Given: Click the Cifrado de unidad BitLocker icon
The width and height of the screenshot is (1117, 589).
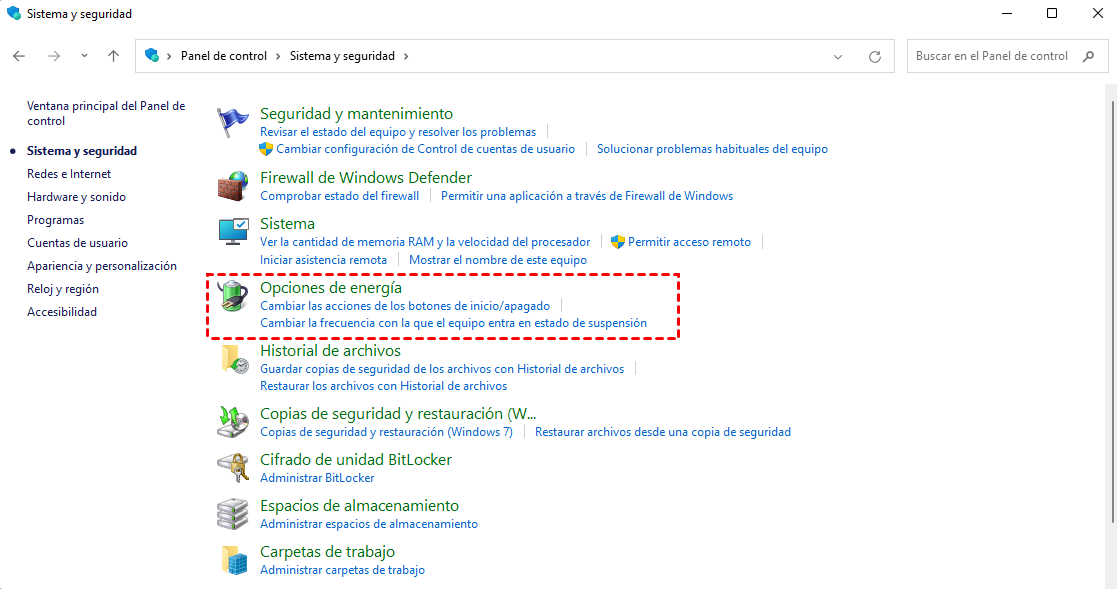Looking at the screenshot, I should click(x=233, y=468).
